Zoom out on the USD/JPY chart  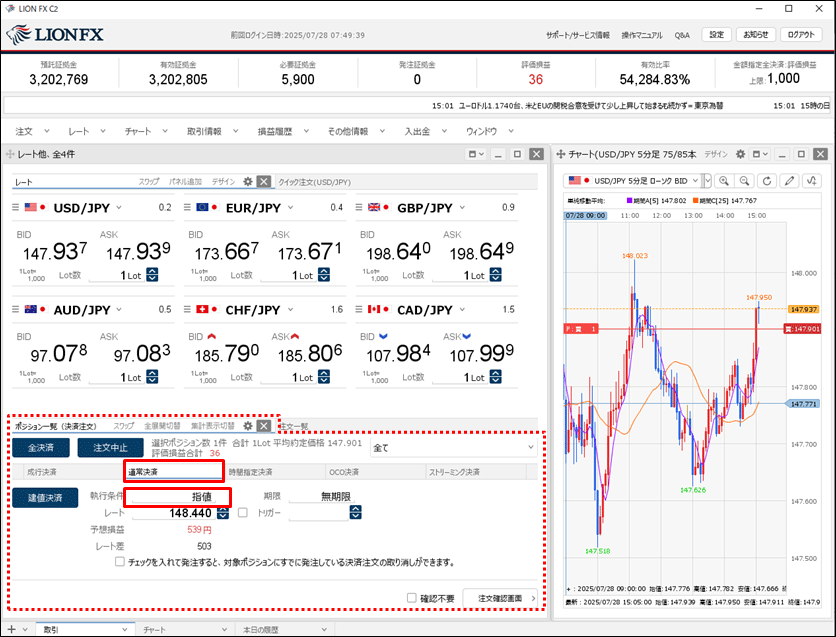tap(745, 181)
